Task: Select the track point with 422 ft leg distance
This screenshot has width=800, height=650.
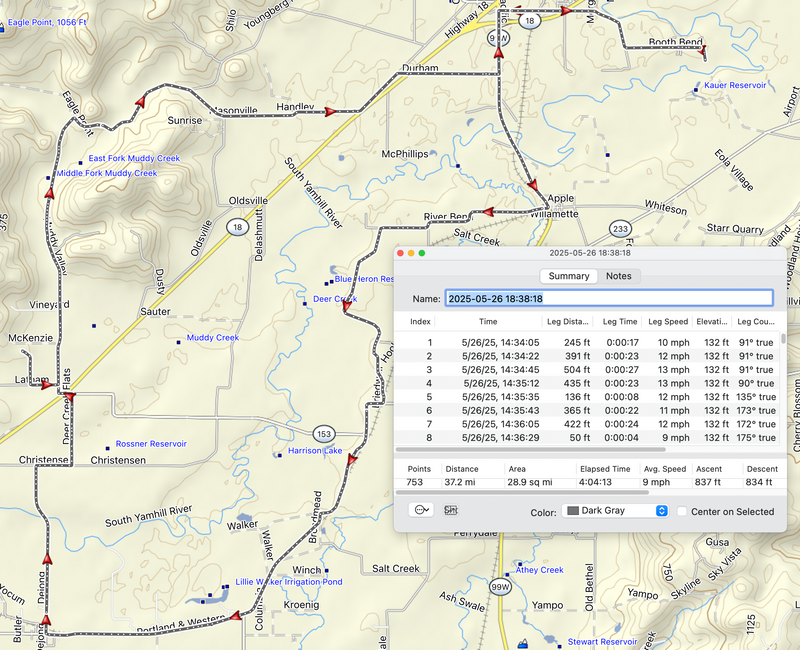Action: click(x=588, y=424)
